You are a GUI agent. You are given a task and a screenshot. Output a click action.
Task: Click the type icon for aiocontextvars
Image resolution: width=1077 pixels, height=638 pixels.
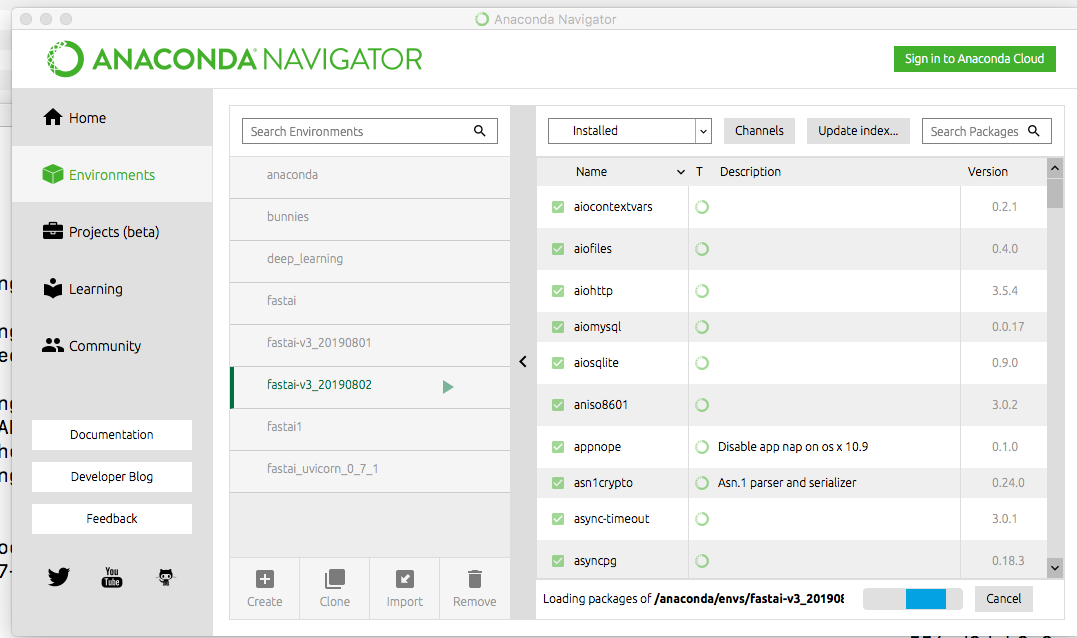(701, 207)
